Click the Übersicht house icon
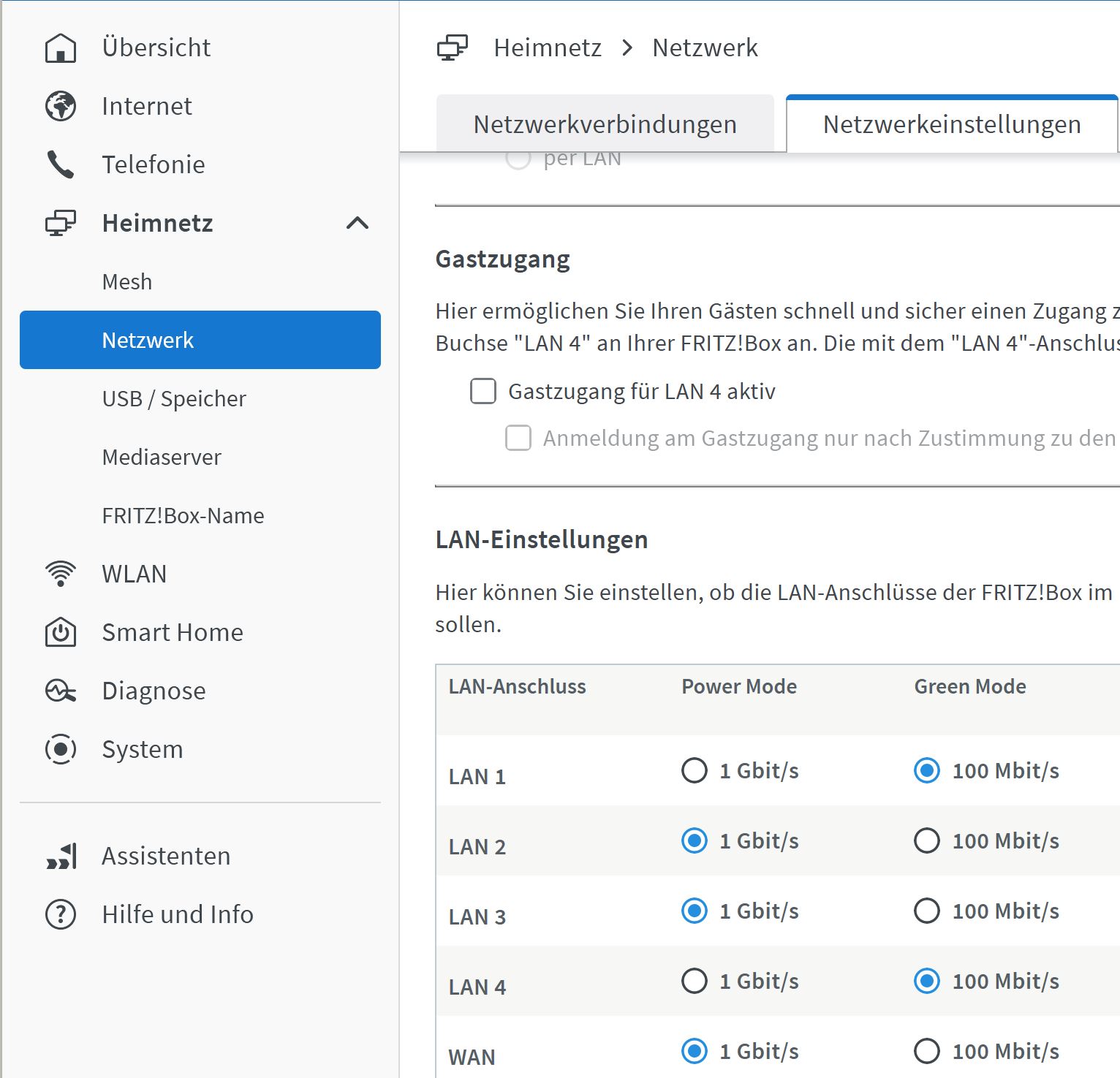The image size is (1120, 1078). 61,48
